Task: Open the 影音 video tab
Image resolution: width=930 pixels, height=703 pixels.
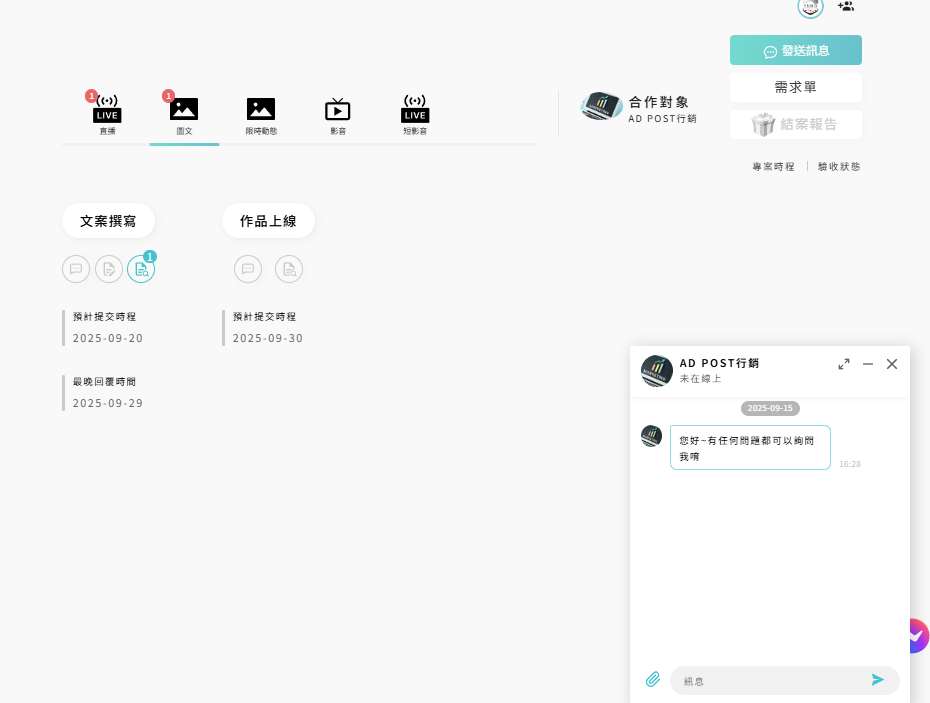Action: pyautogui.click(x=337, y=115)
